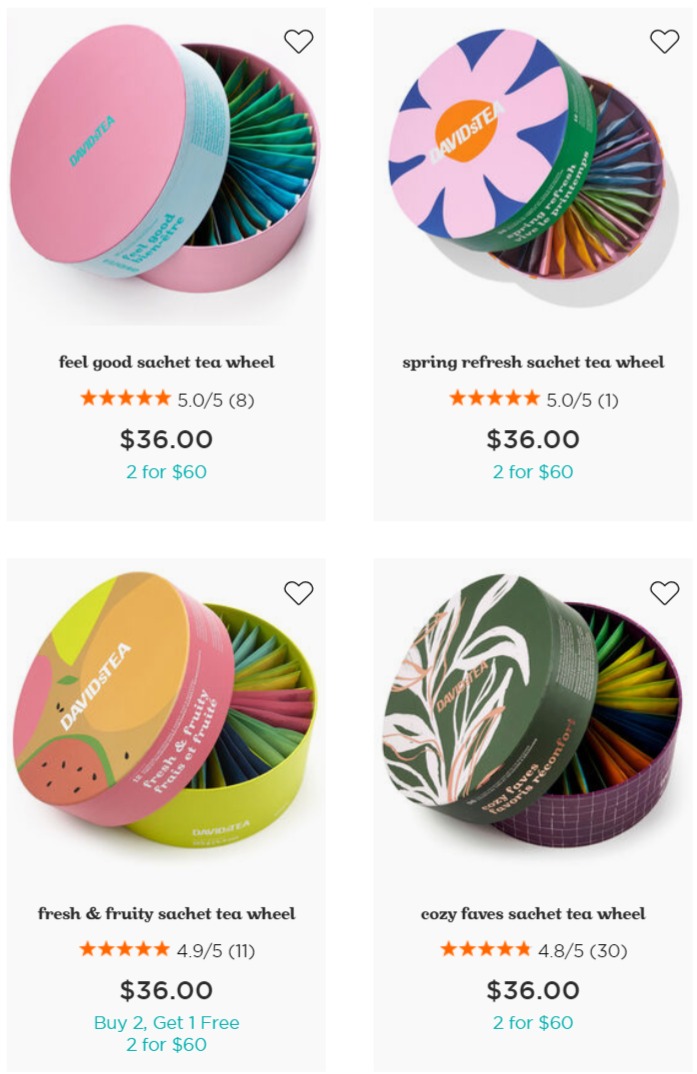The image size is (697, 1074).
Task: Select 2 for $60 offer under cozy faves
Action: click(533, 1023)
